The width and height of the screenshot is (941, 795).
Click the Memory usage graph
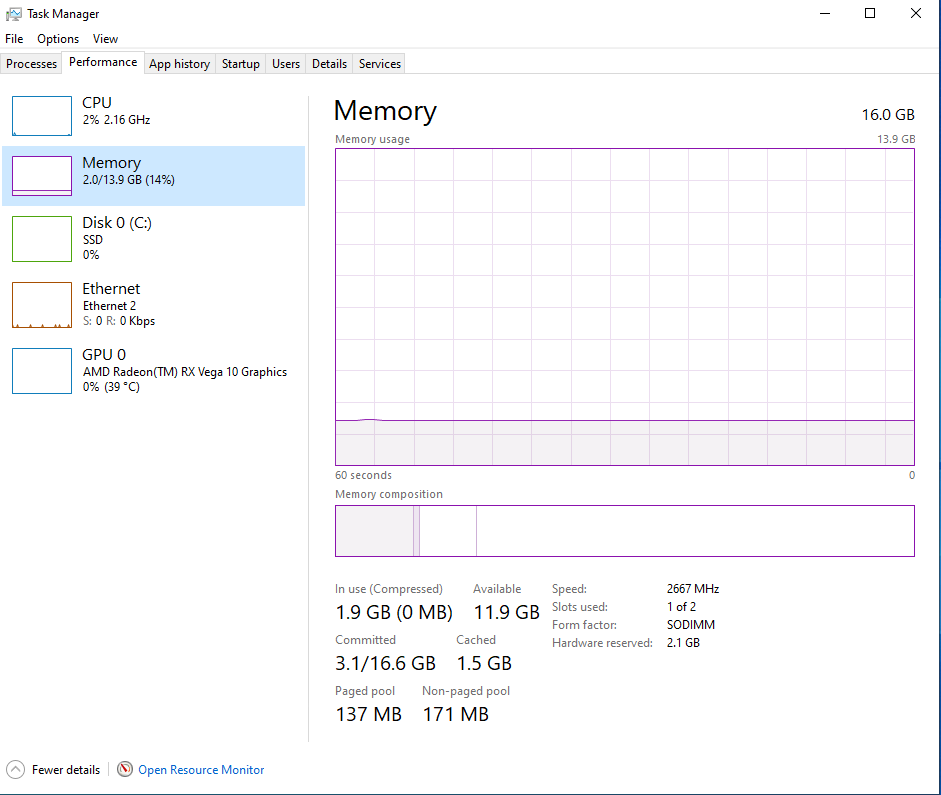(625, 307)
